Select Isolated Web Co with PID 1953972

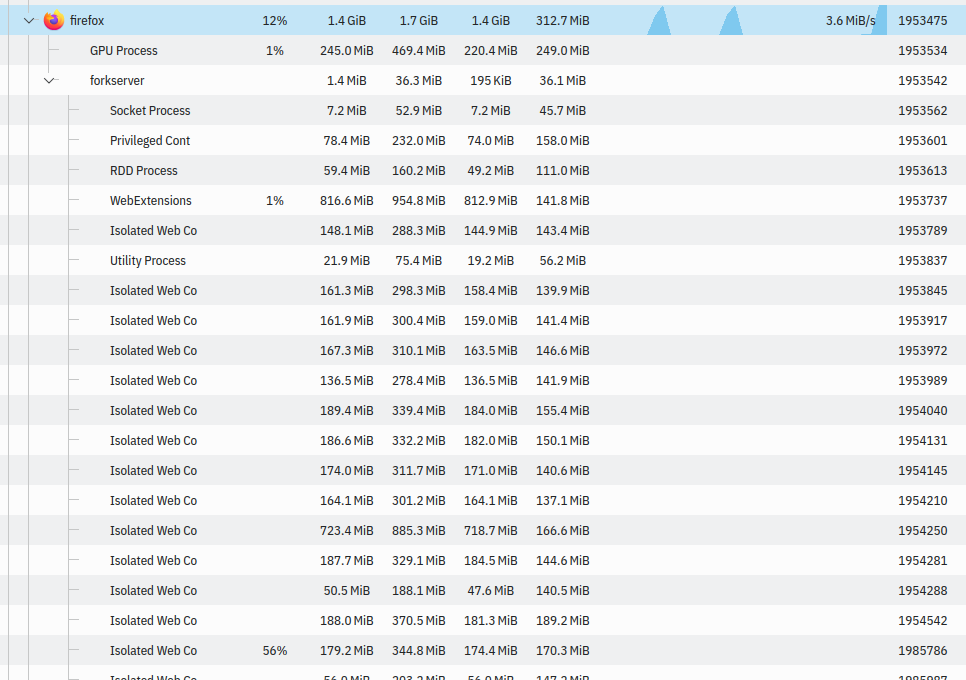(x=483, y=350)
